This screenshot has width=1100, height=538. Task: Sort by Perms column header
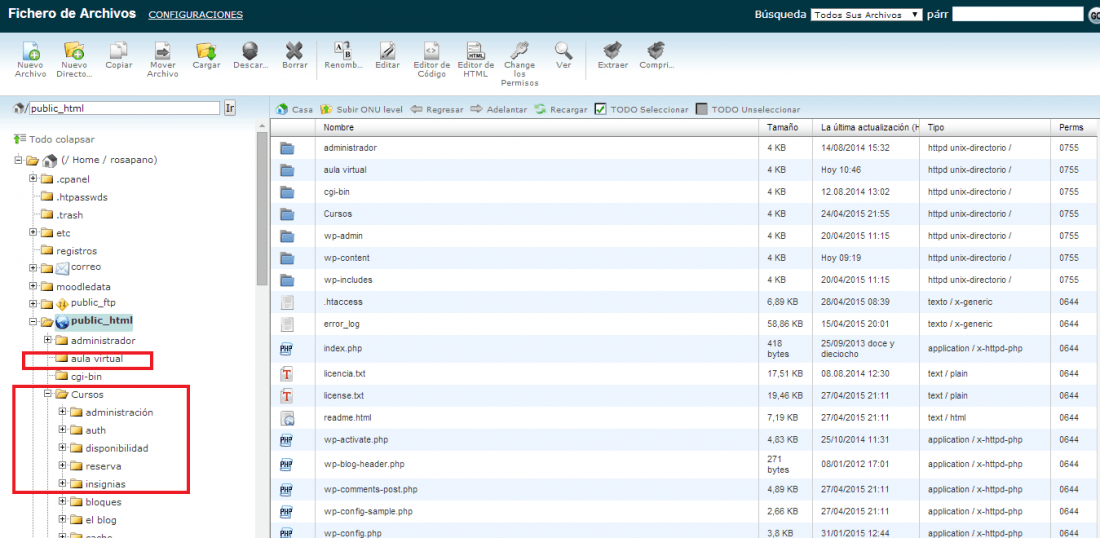pos(1071,128)
